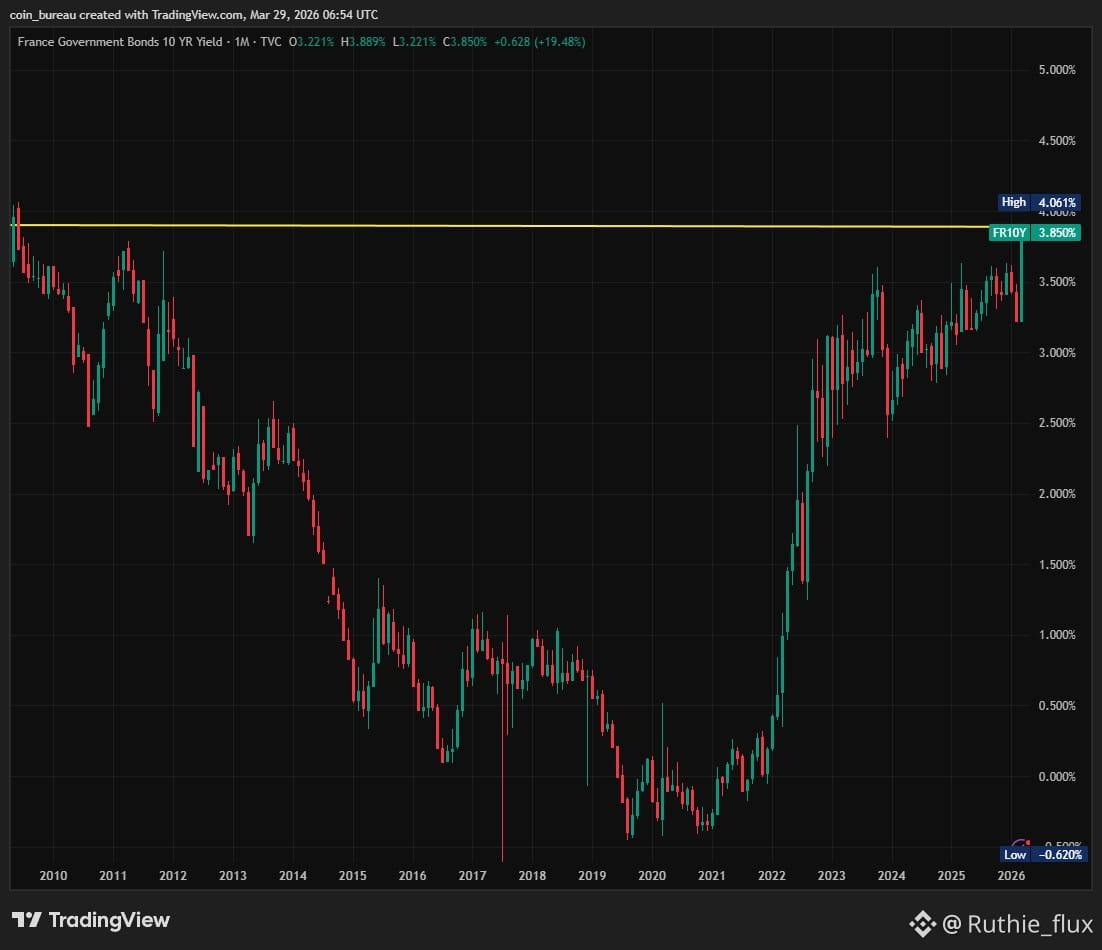Screen dimensions: 1102x950
Task: Click the 2024 year label
Action: pos(892,876)
